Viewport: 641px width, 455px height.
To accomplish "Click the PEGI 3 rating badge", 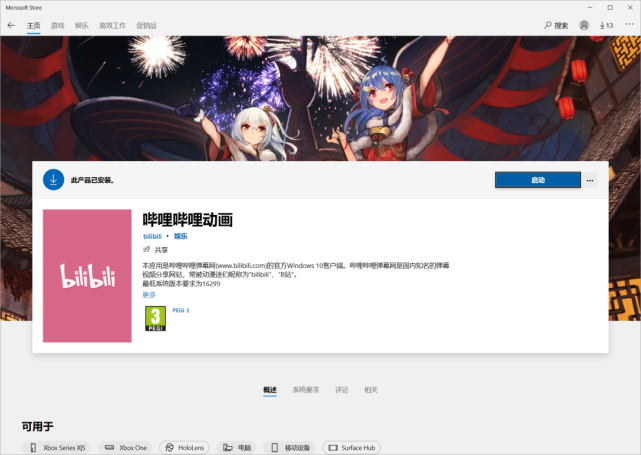I will [155, 318].
